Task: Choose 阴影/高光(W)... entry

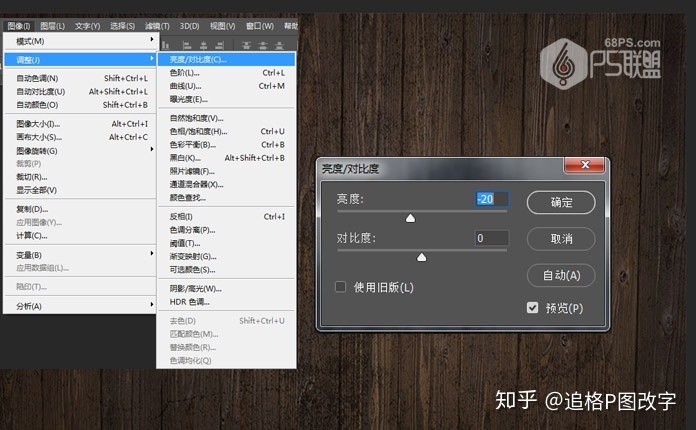Action: pyautogui.click(x=226, y=288)
